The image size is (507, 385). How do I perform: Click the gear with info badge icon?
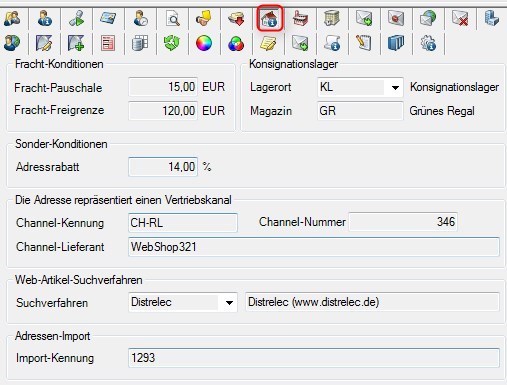(x=428, y=43)
